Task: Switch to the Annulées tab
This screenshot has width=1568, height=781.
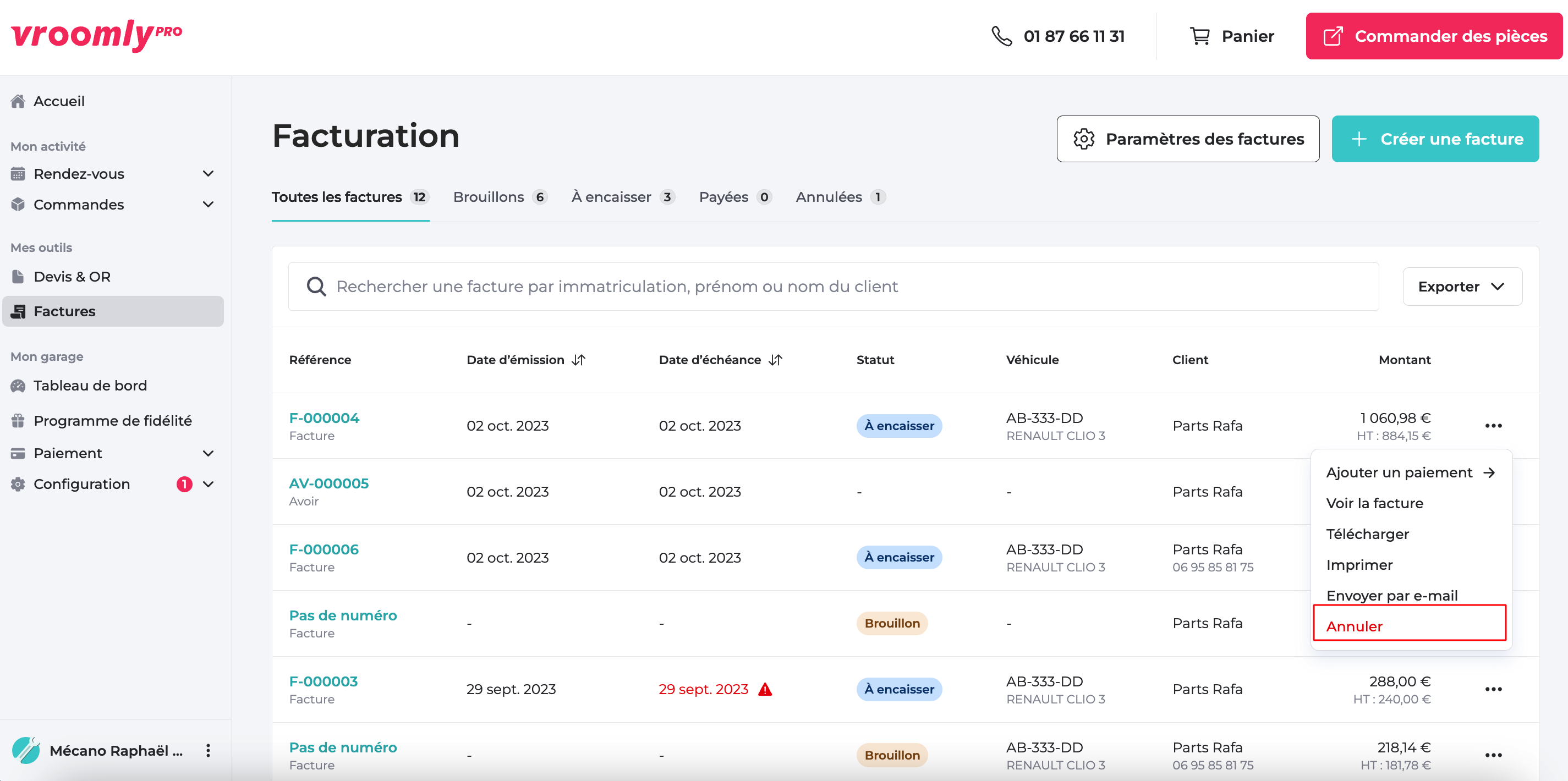Action: point(840,197)
